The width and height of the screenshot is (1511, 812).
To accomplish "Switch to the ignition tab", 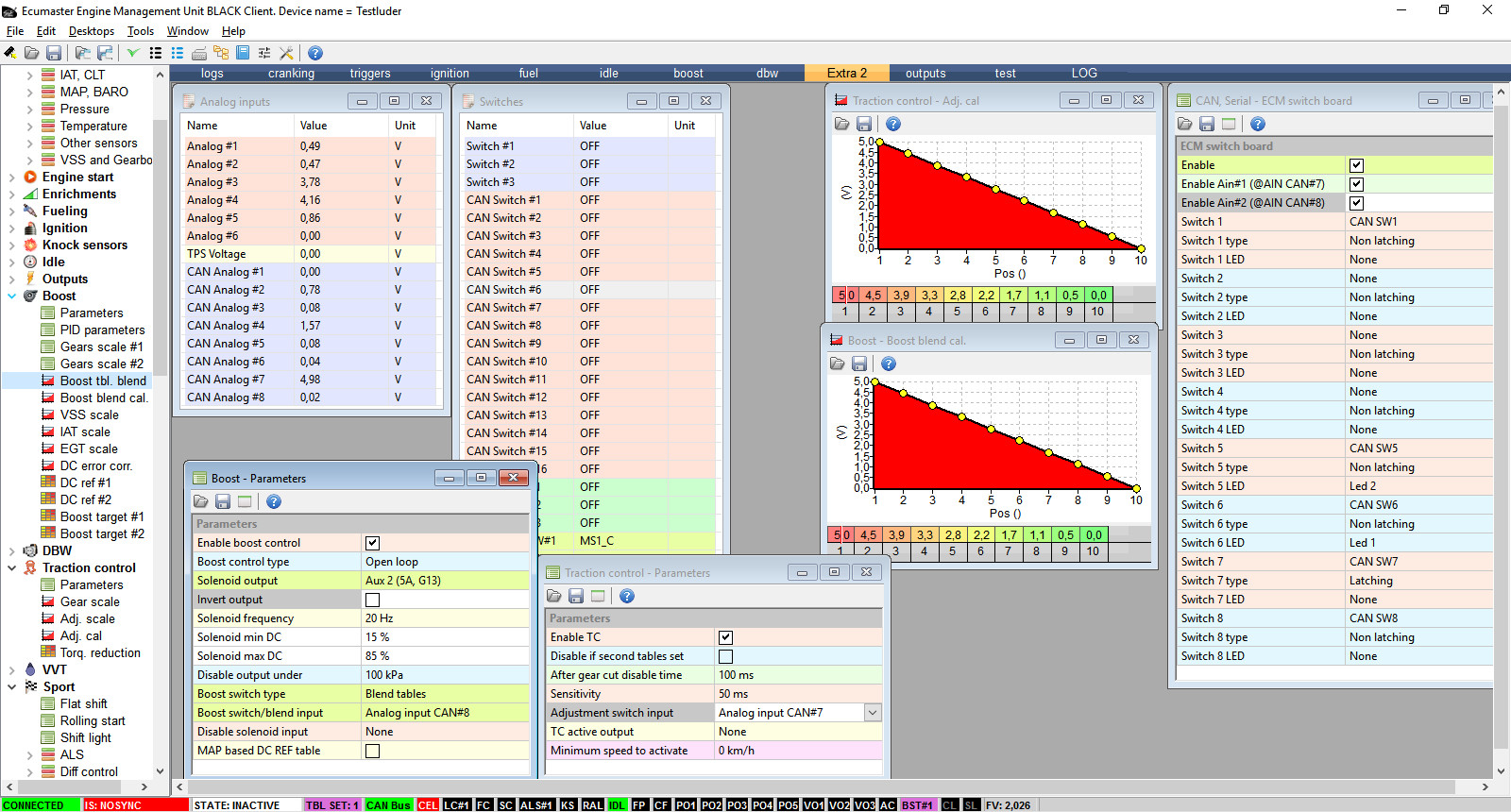I will pyautogui.click(x=450, y=73).
